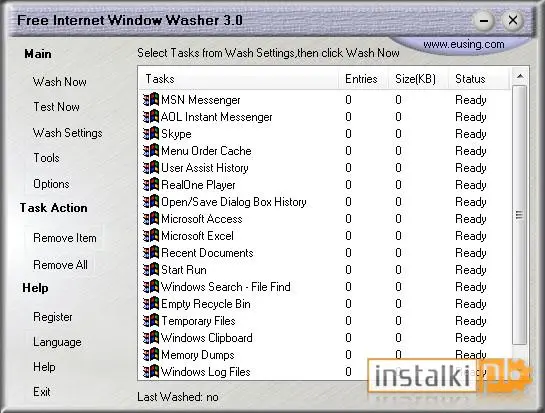Select the AOL Instant Messenger task name
The image size is (545, 413).
[x=217, y=117]
